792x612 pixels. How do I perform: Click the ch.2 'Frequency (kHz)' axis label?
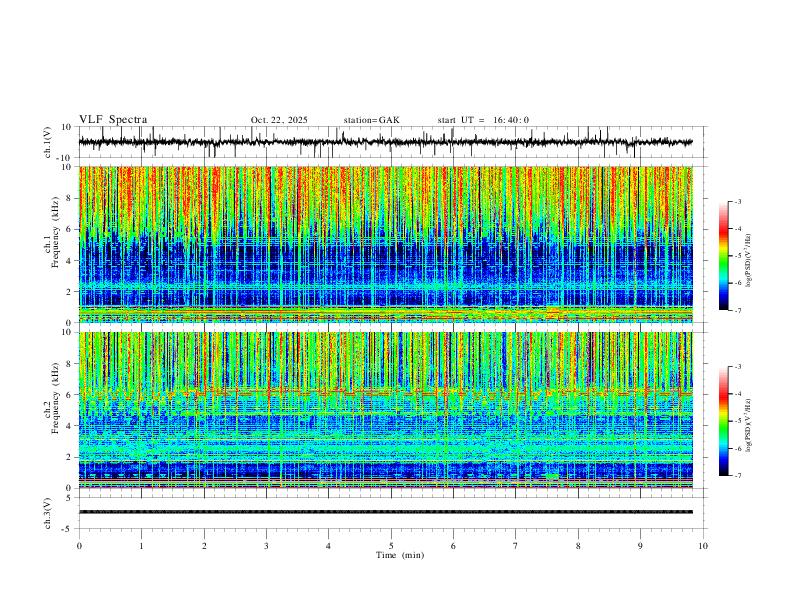(55, 398)
